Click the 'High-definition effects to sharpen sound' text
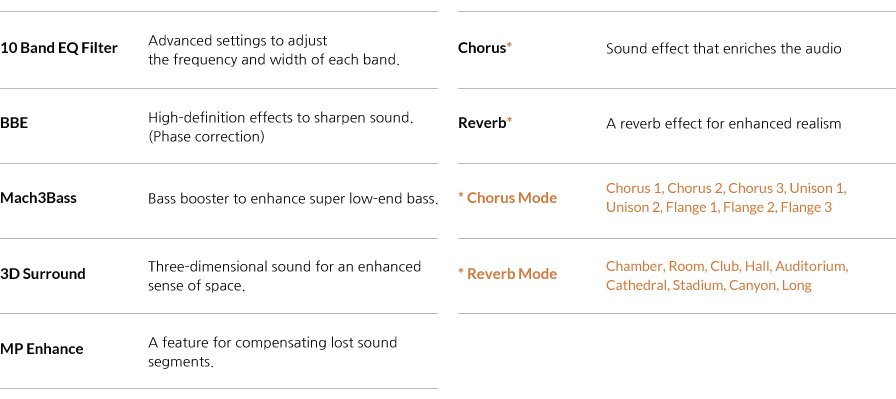896x399 pixels. 281,118
